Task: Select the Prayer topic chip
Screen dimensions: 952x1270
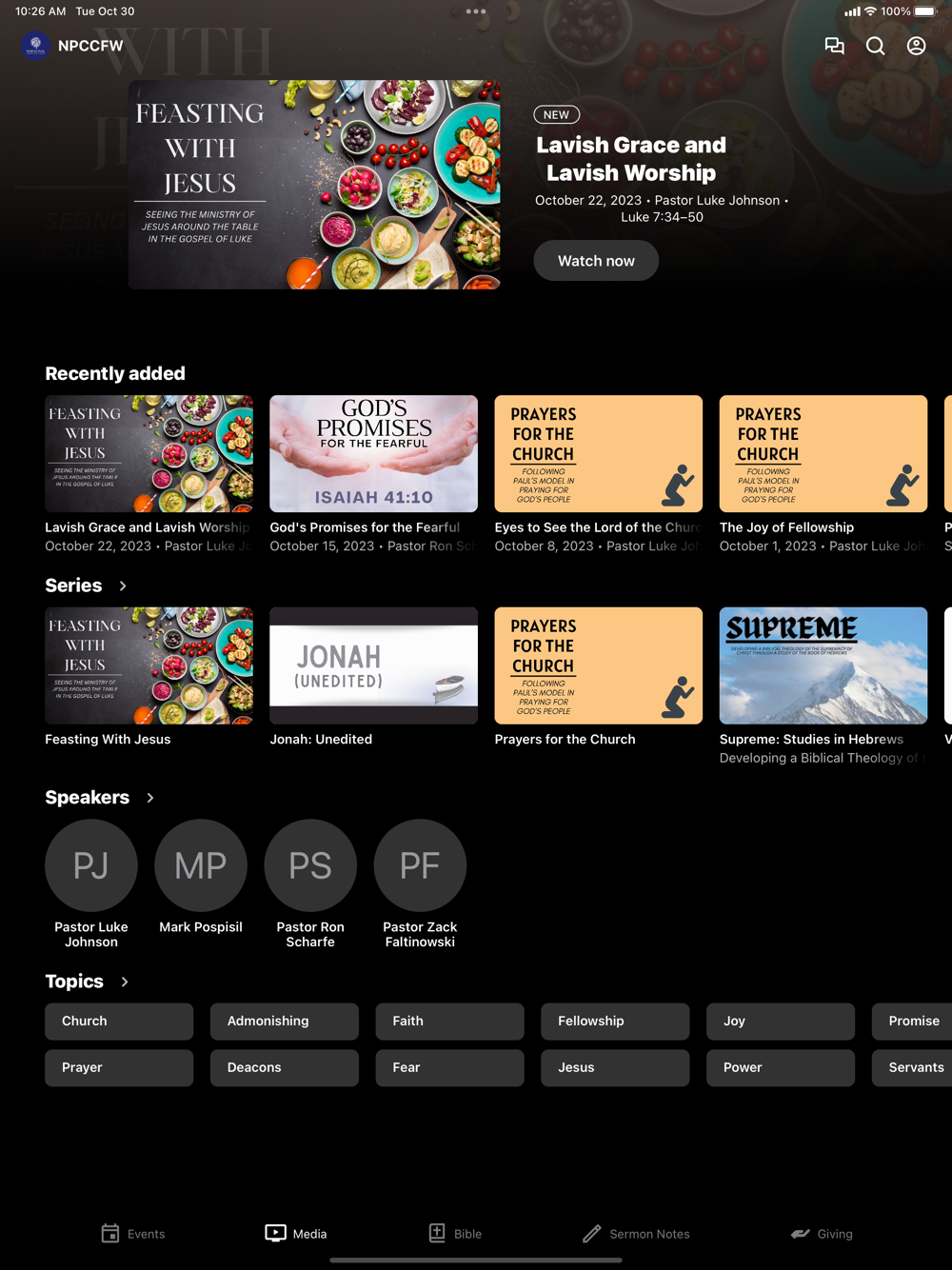Action: point(119,1067)
